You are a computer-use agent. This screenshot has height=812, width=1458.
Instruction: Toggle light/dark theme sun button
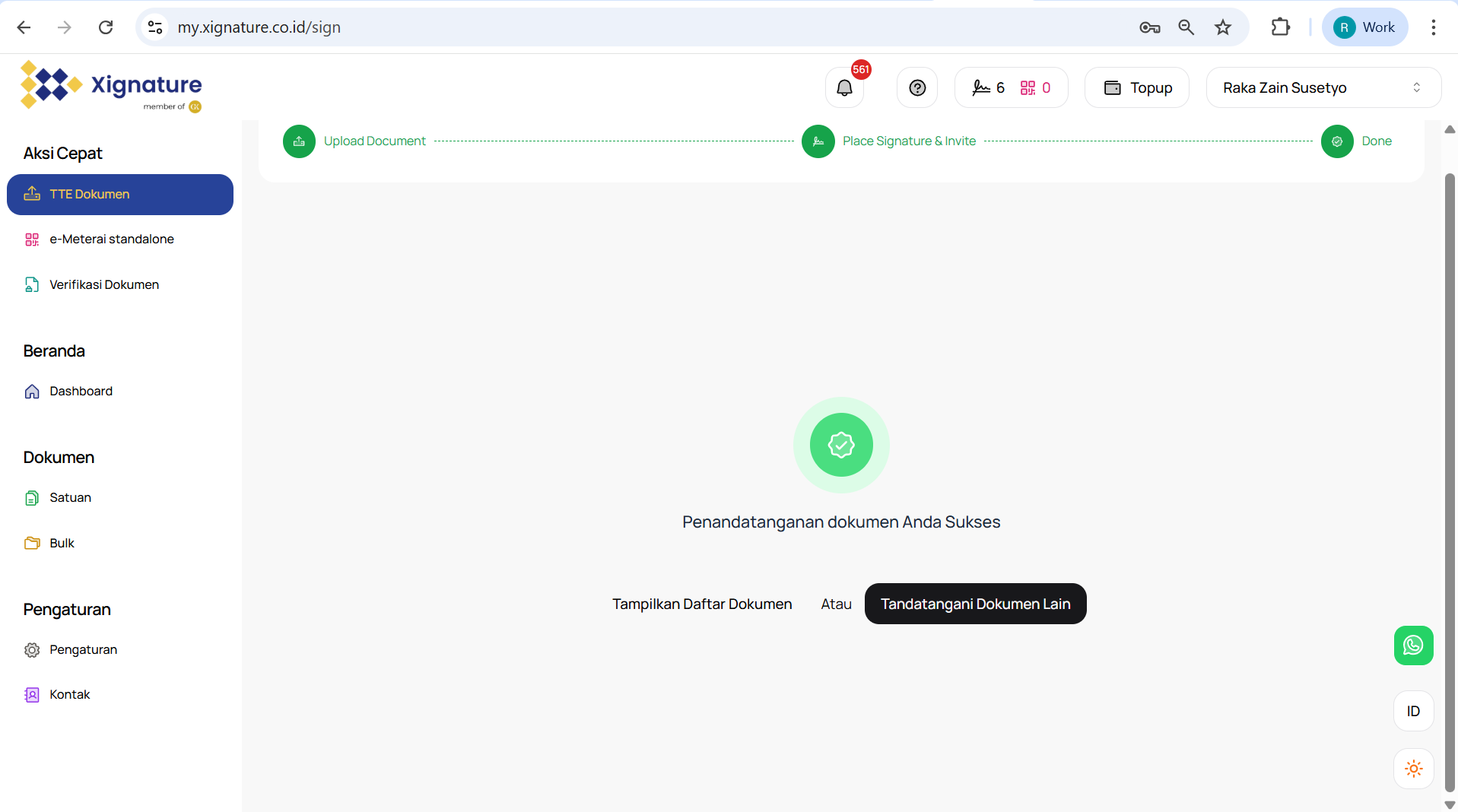tap(1413, 769)
